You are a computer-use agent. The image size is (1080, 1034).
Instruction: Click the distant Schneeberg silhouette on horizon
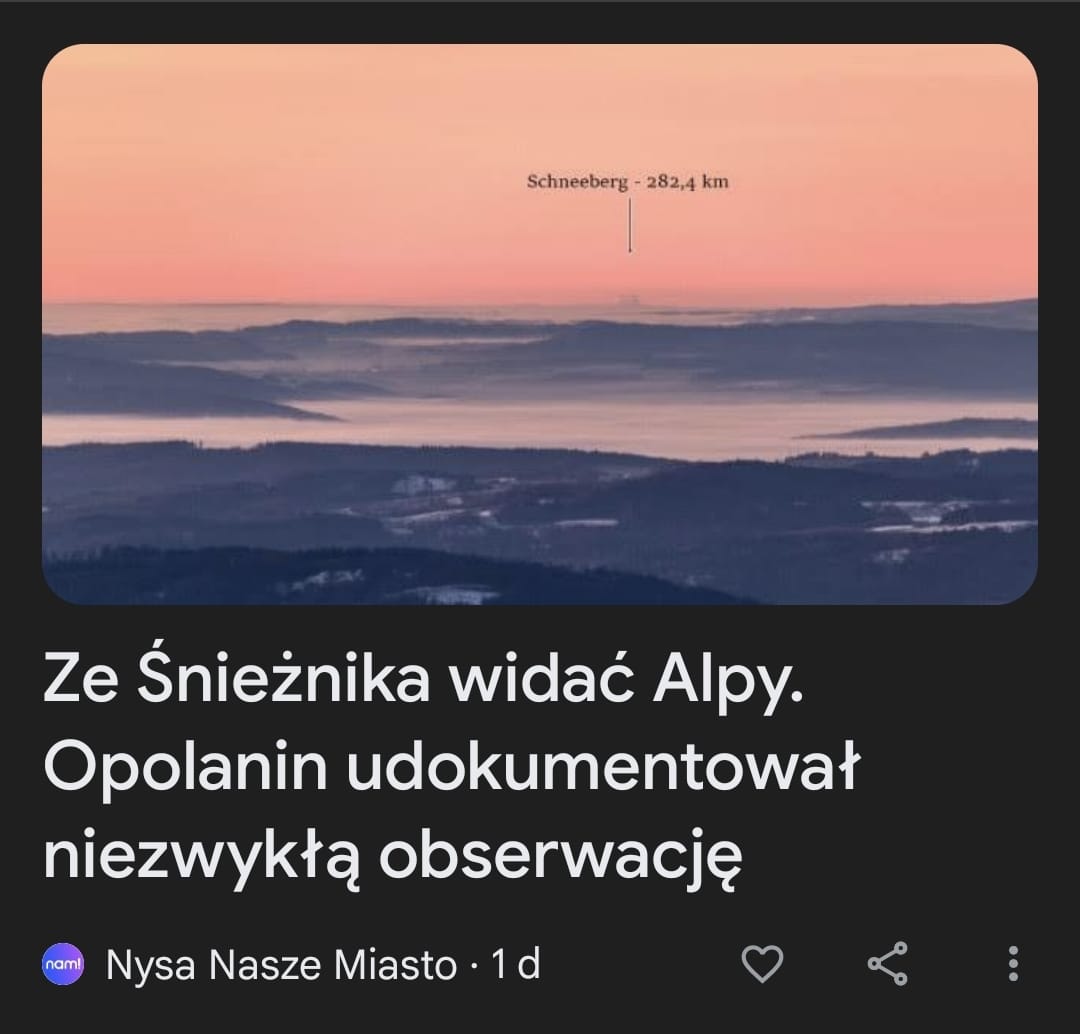tap(627, 301)
